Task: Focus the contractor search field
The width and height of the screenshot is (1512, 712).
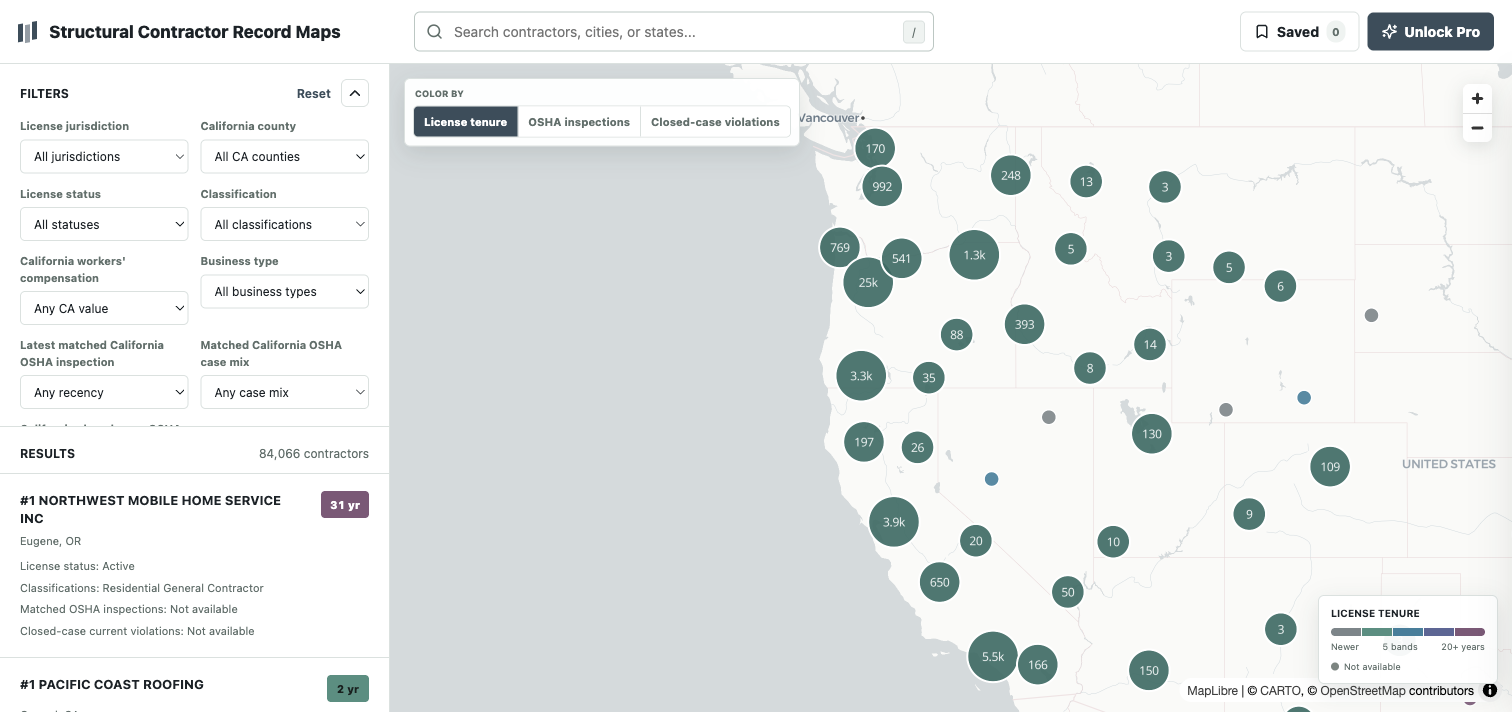Action: click(x=674, y=32)
